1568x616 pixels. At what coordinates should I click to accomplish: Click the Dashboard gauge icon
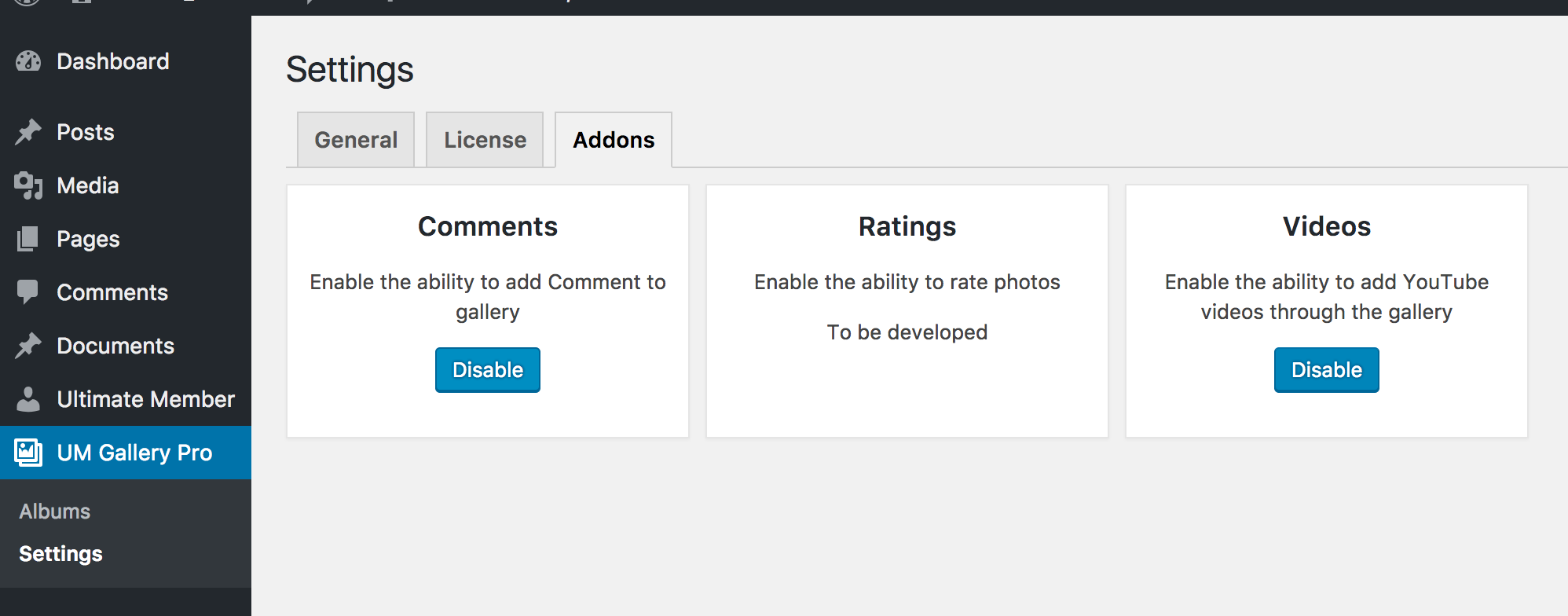click(28, 61)
